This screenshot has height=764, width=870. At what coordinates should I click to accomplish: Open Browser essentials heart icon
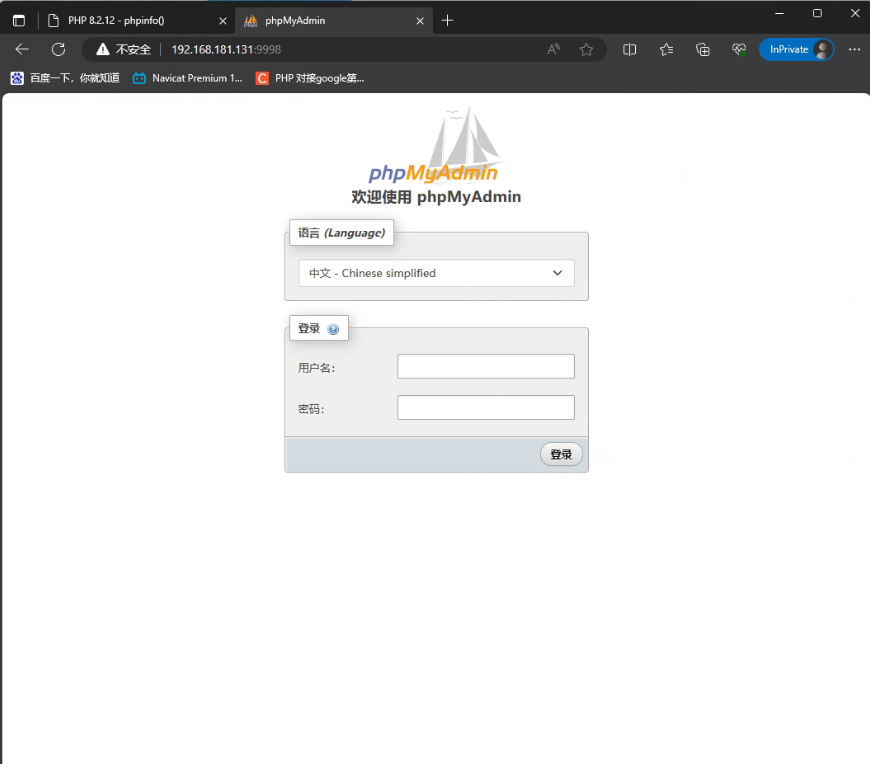739,49
